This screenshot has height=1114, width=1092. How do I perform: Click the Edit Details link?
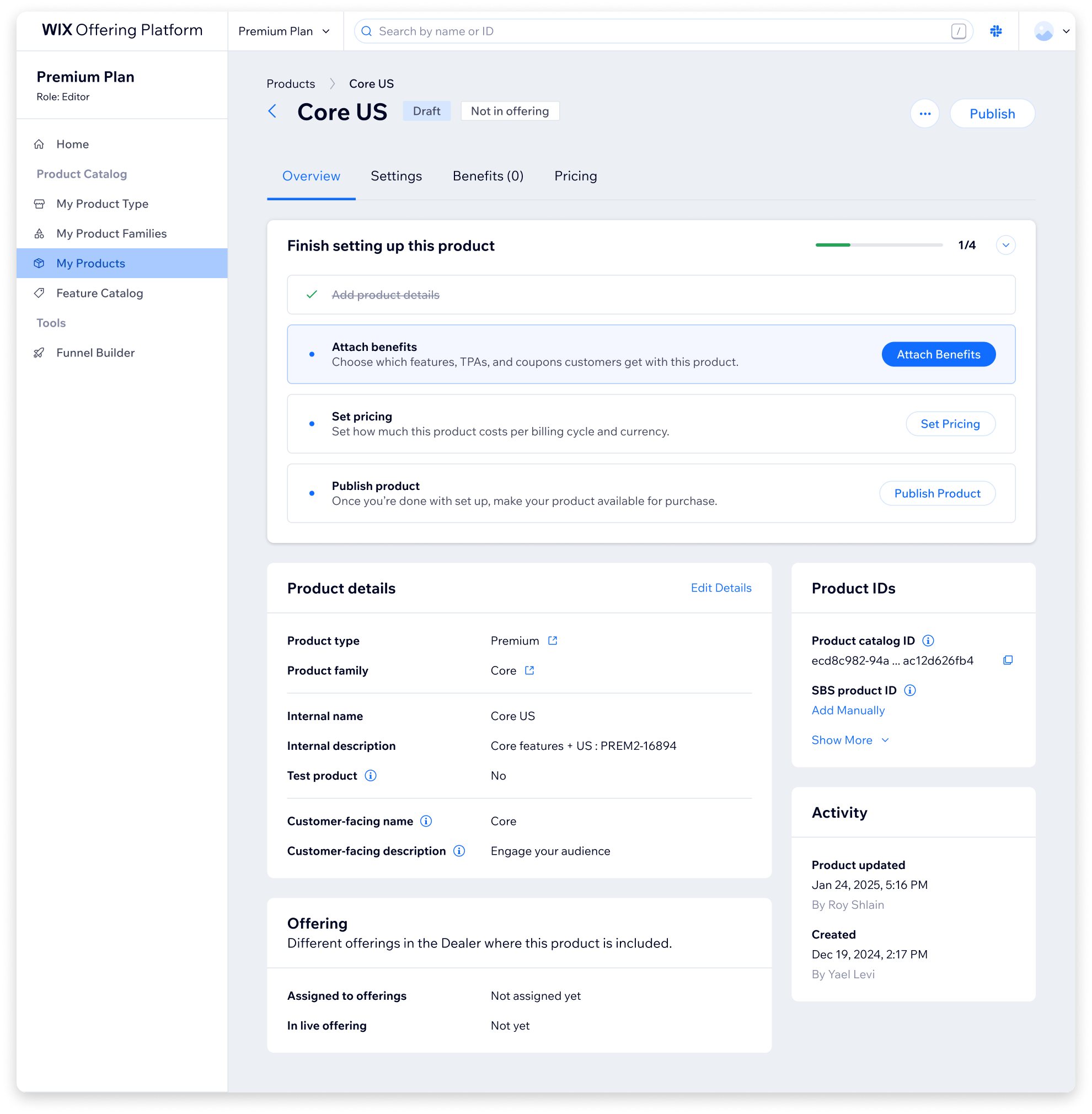tap(721, 588)
